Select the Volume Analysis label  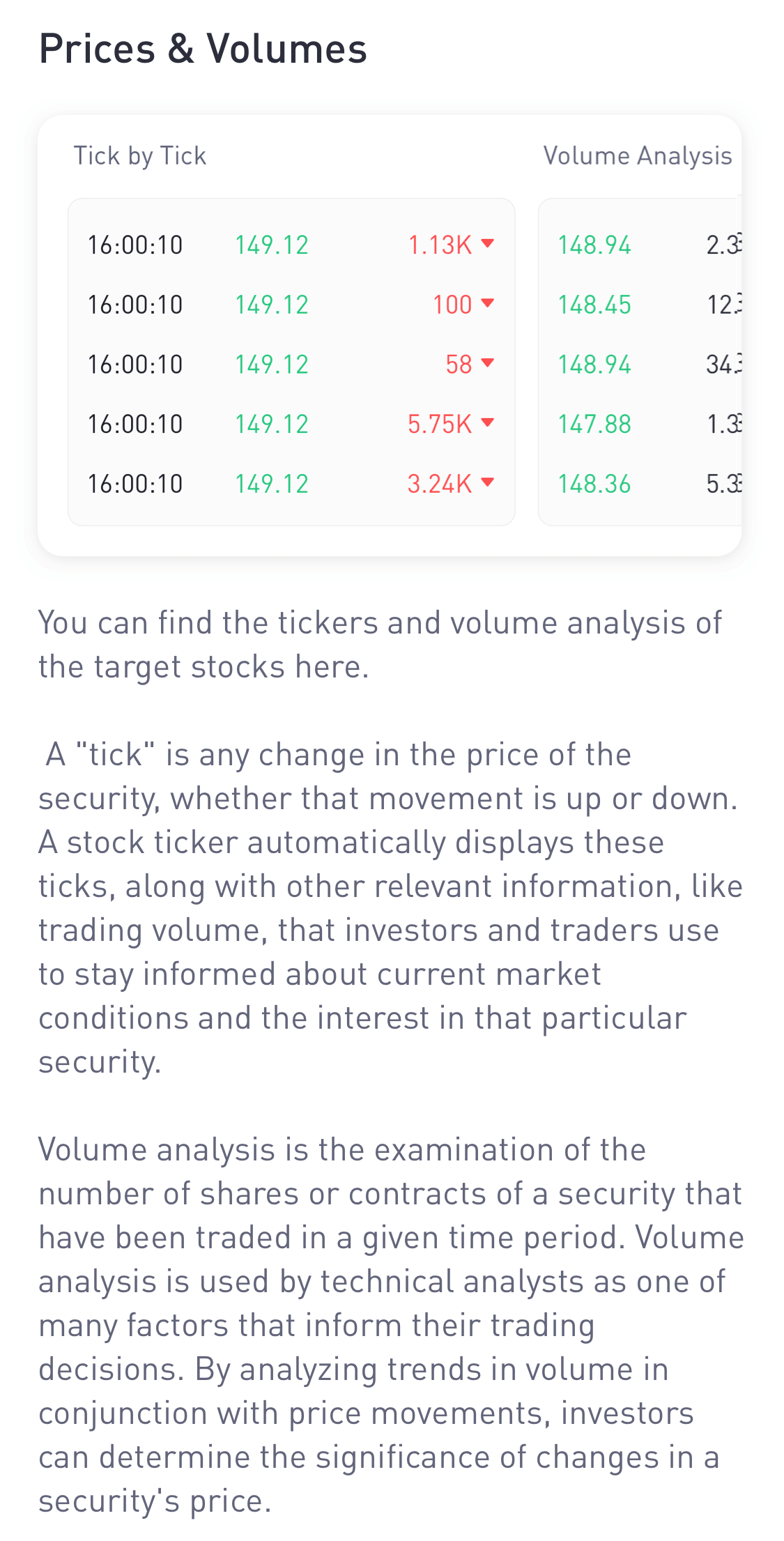coord(638,156)
